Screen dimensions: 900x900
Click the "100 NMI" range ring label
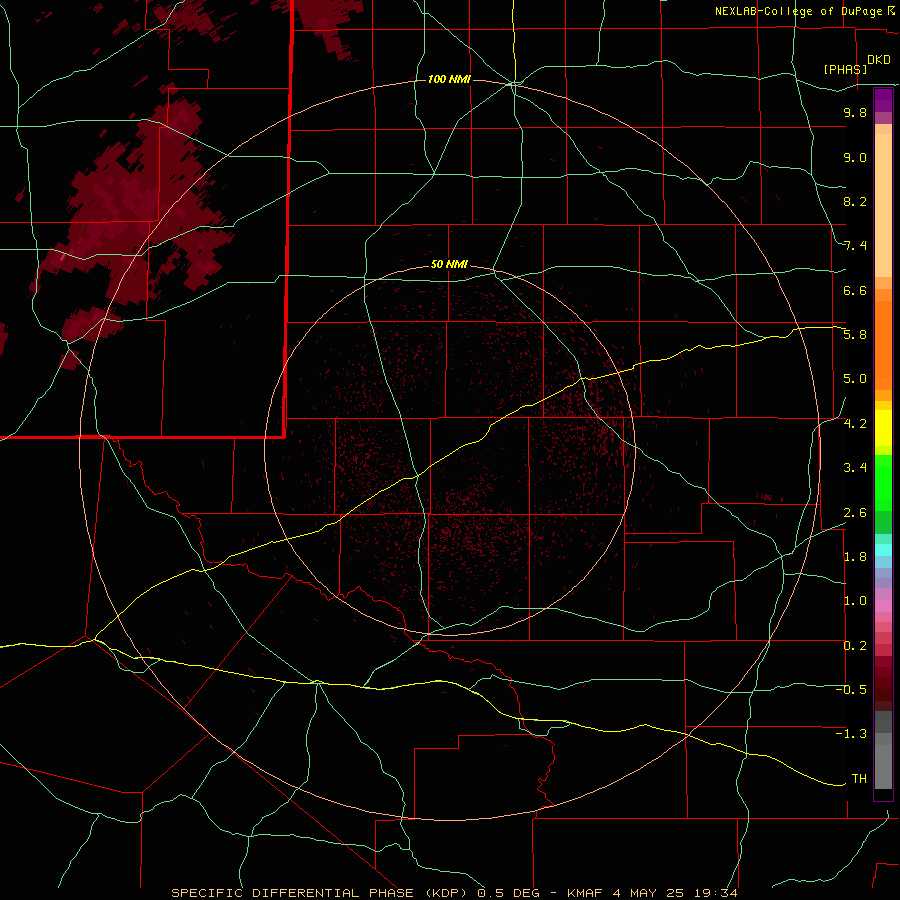(449, 79)
